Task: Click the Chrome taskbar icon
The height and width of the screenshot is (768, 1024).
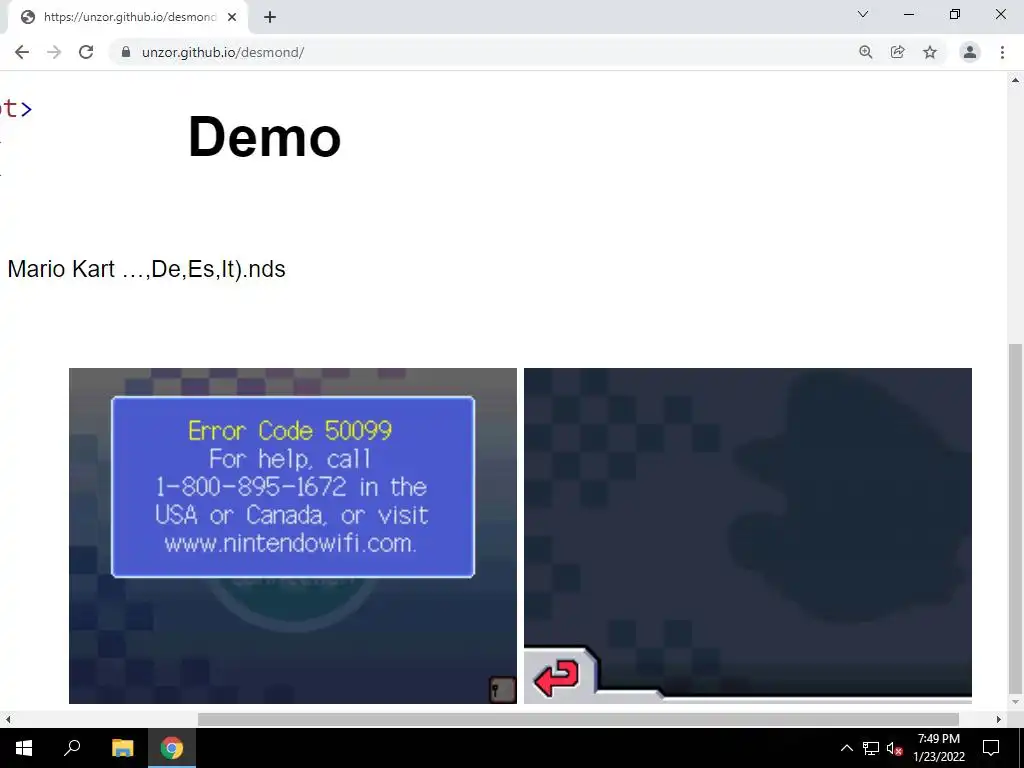Action: click(x=172, y=748)
